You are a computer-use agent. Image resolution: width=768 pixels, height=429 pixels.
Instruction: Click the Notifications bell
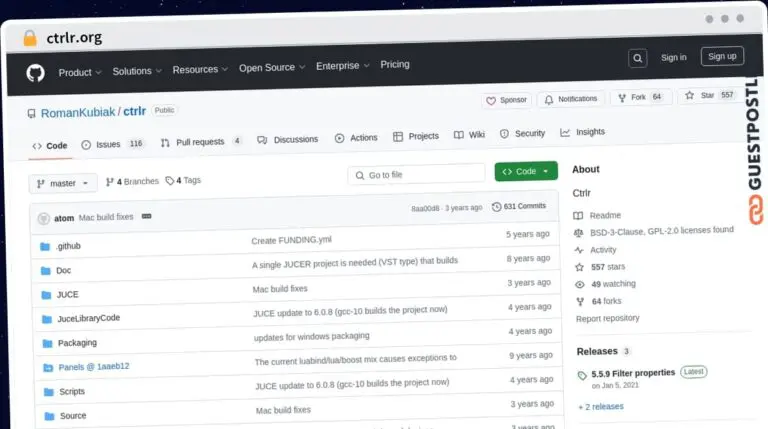[x=571, y=99]
